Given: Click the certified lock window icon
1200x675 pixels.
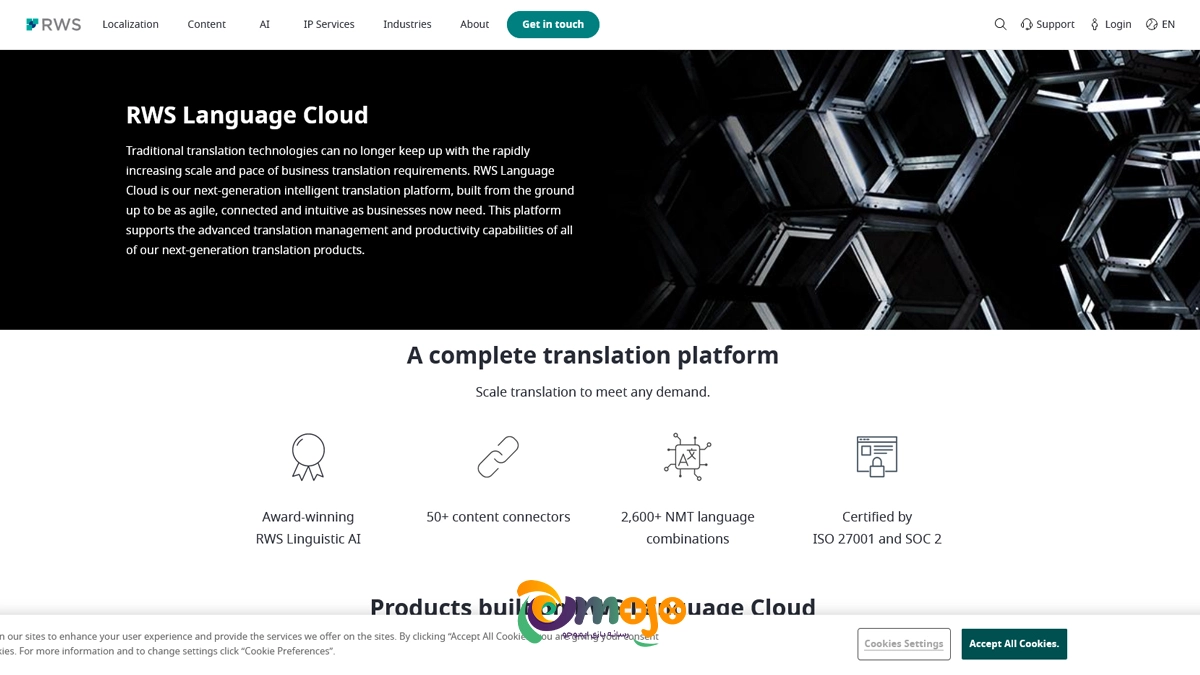Looking at the screenshot, I should 877,457.
